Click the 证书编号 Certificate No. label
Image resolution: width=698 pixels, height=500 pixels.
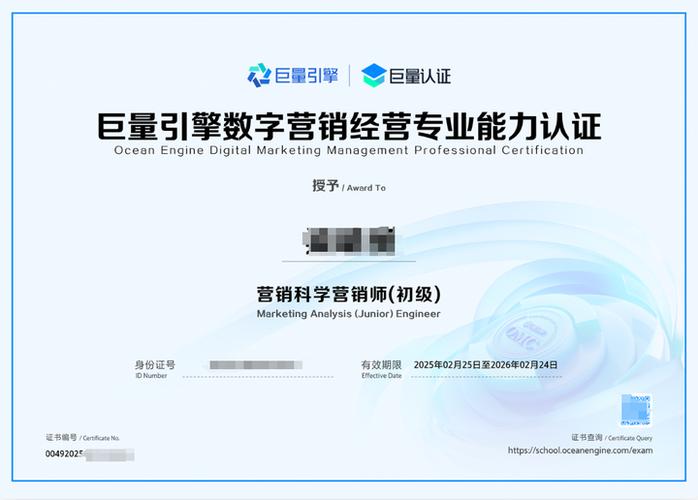click(x=83, y=438)
